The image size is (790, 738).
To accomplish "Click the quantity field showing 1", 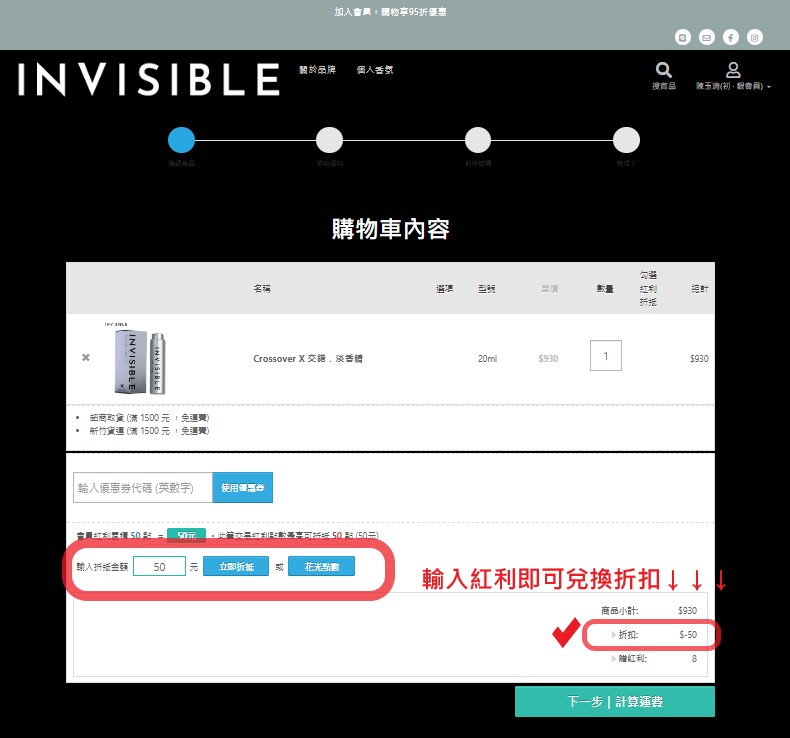I will [x=606, y=356].
